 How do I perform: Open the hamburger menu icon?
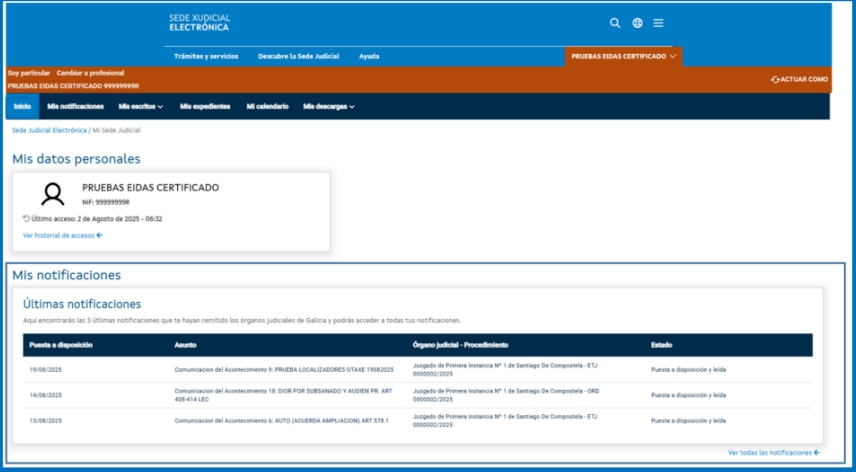[x=658, y=23]
